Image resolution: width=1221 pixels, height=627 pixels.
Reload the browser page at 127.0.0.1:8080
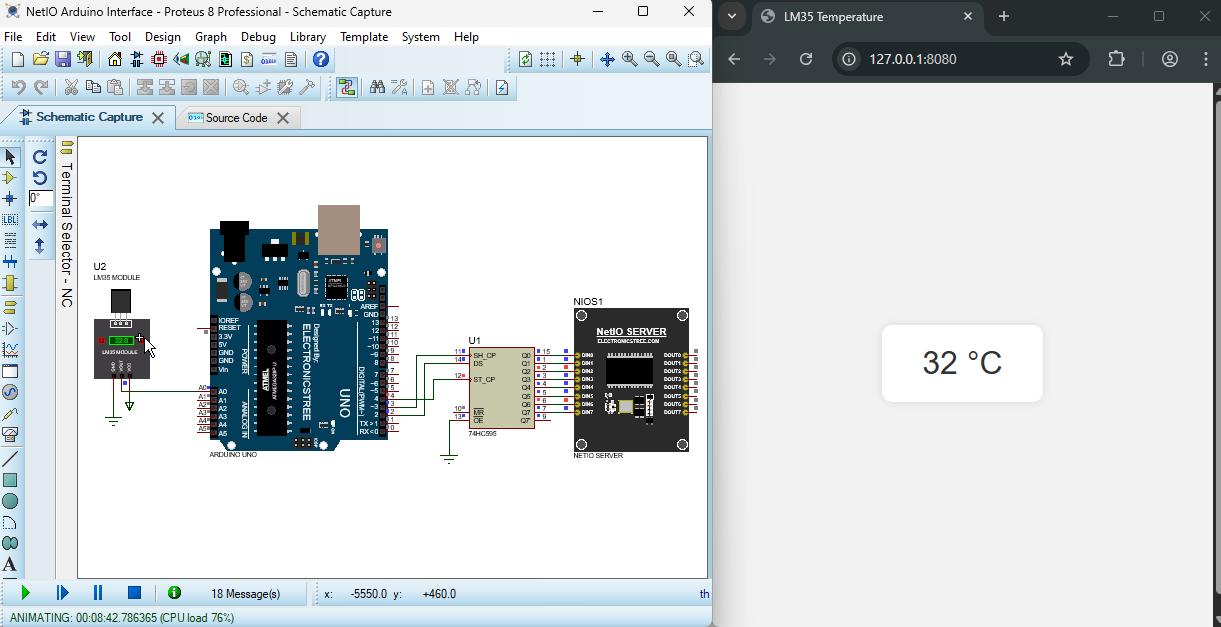tap(806, 59)
